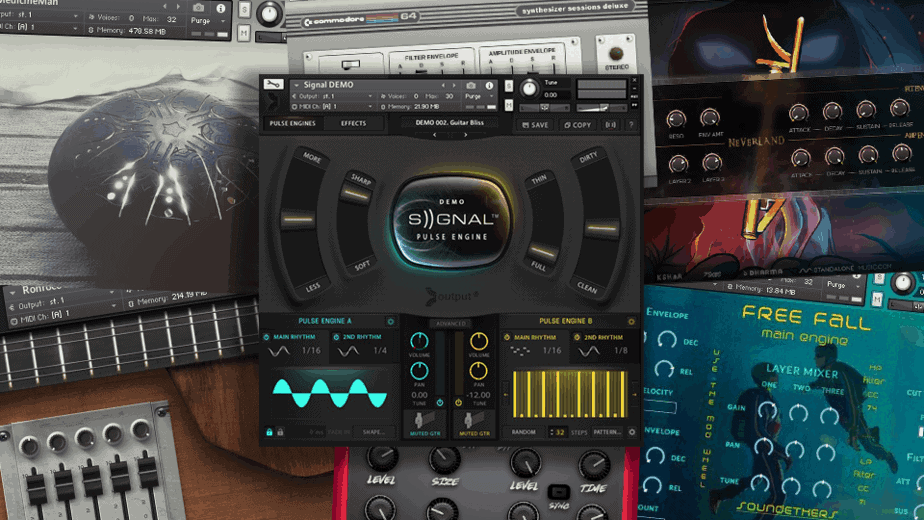This screenshot has height=520, width=924.
Task: Open Signal MIDI Ch channel dropdown
Action: pyautogui.click(x=332, y=107)
